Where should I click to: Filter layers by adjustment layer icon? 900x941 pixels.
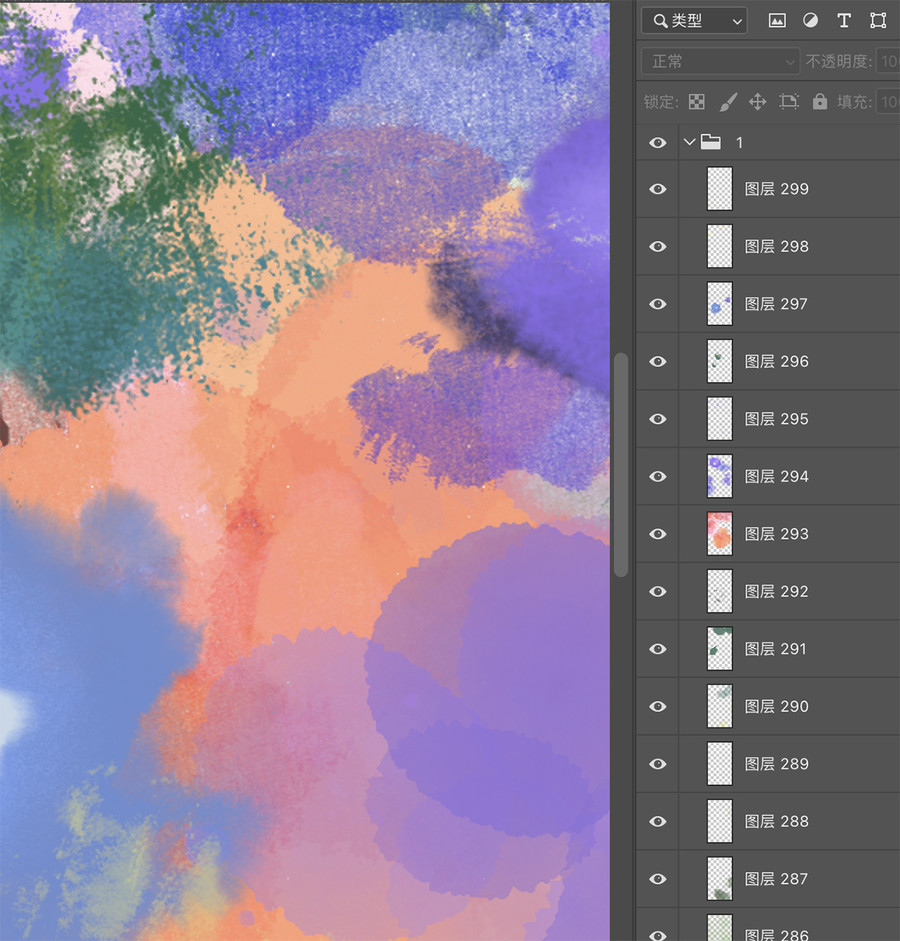click(x=811, y=21)
